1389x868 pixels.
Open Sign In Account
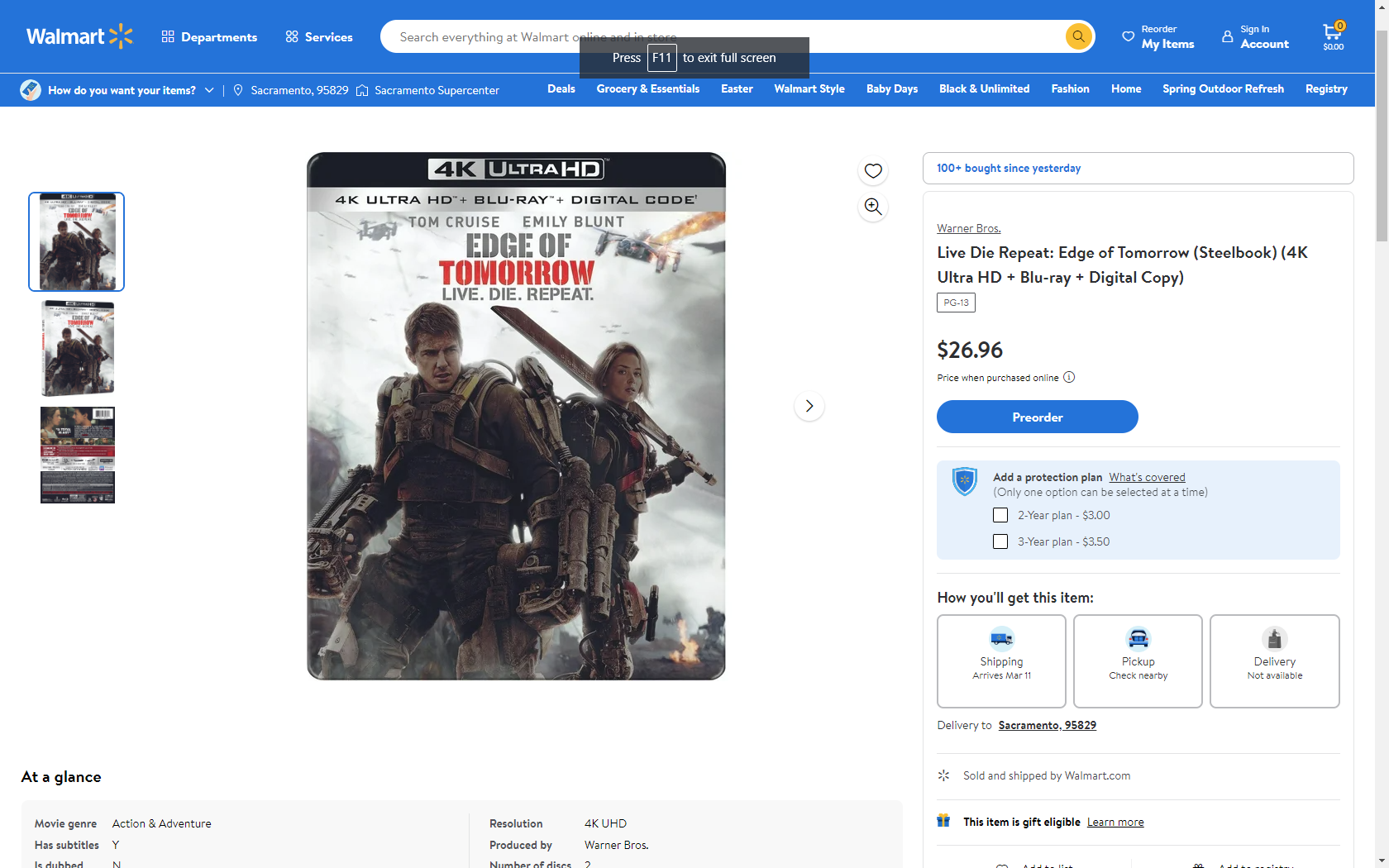[1255, 36]
